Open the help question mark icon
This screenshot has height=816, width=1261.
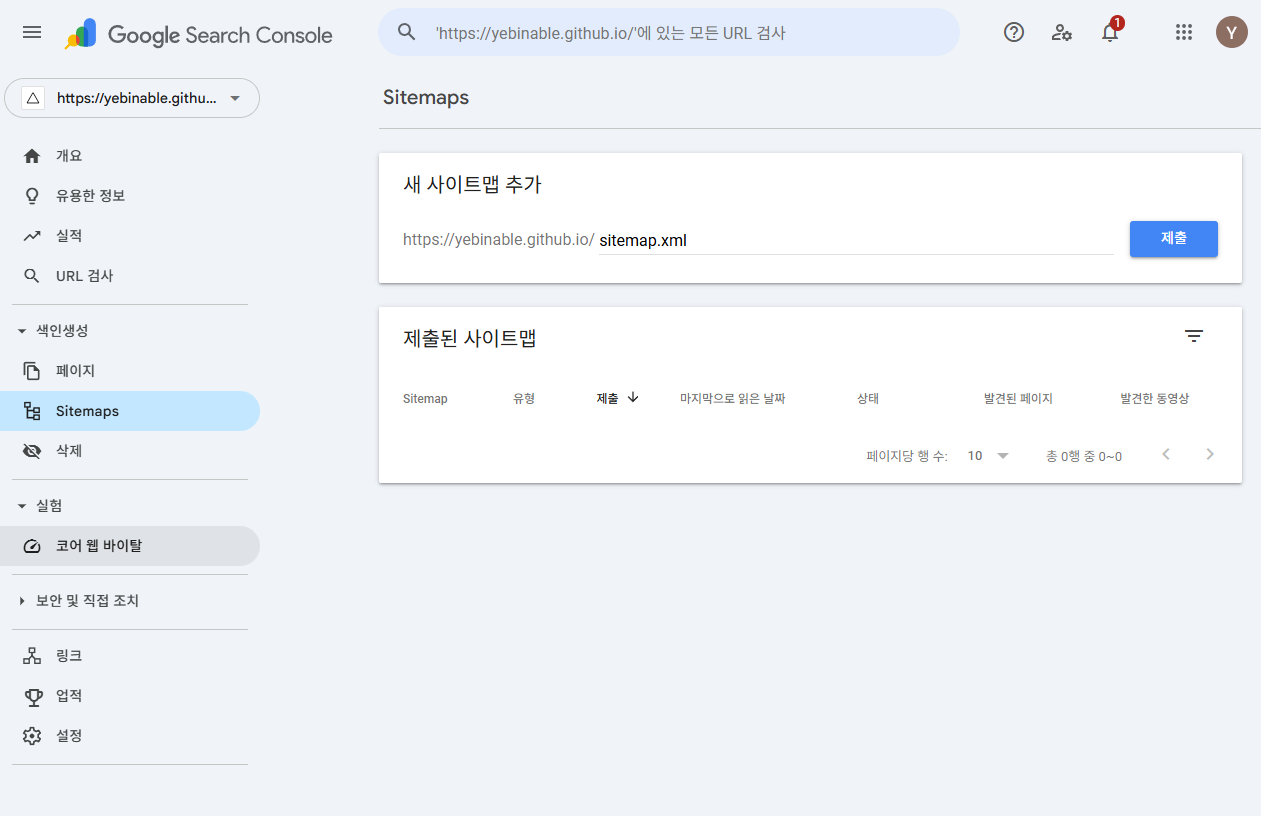point(1014,32)
